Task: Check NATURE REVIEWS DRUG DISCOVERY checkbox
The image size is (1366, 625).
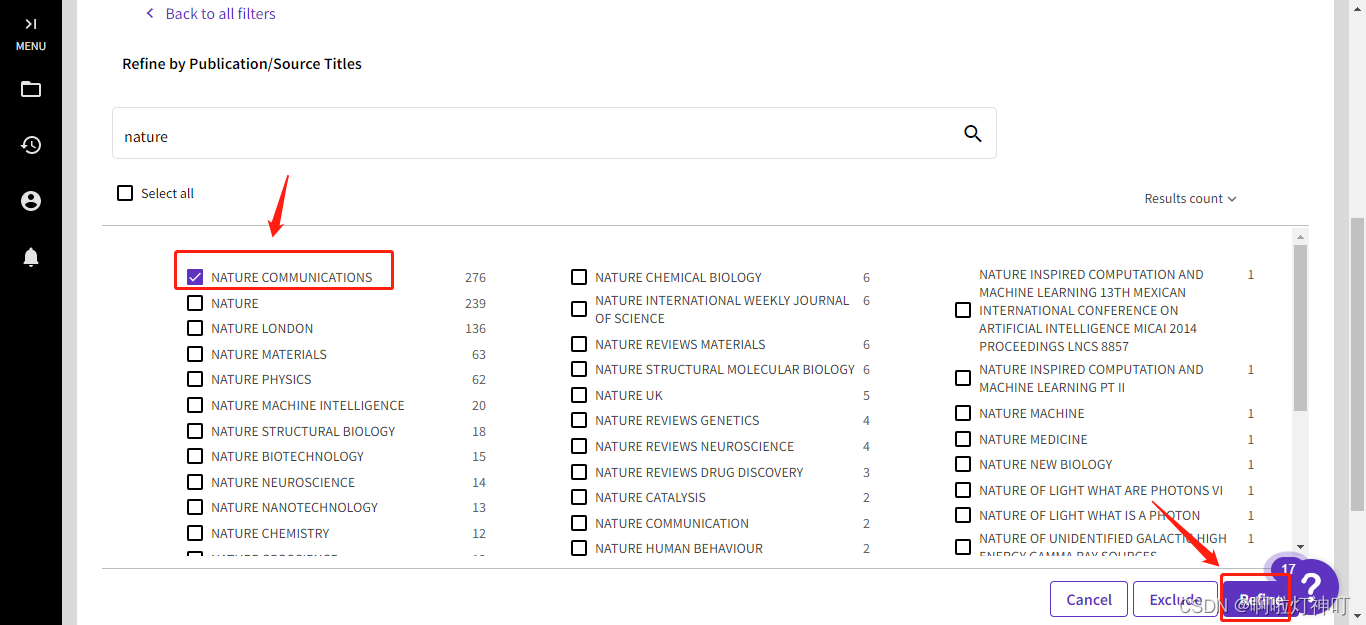Action: point(579,472)
